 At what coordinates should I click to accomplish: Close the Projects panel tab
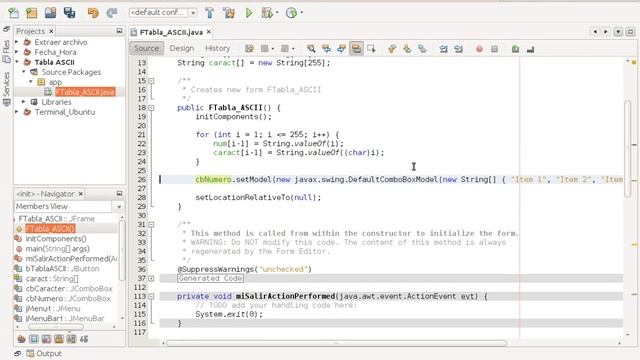coord(51,31)
